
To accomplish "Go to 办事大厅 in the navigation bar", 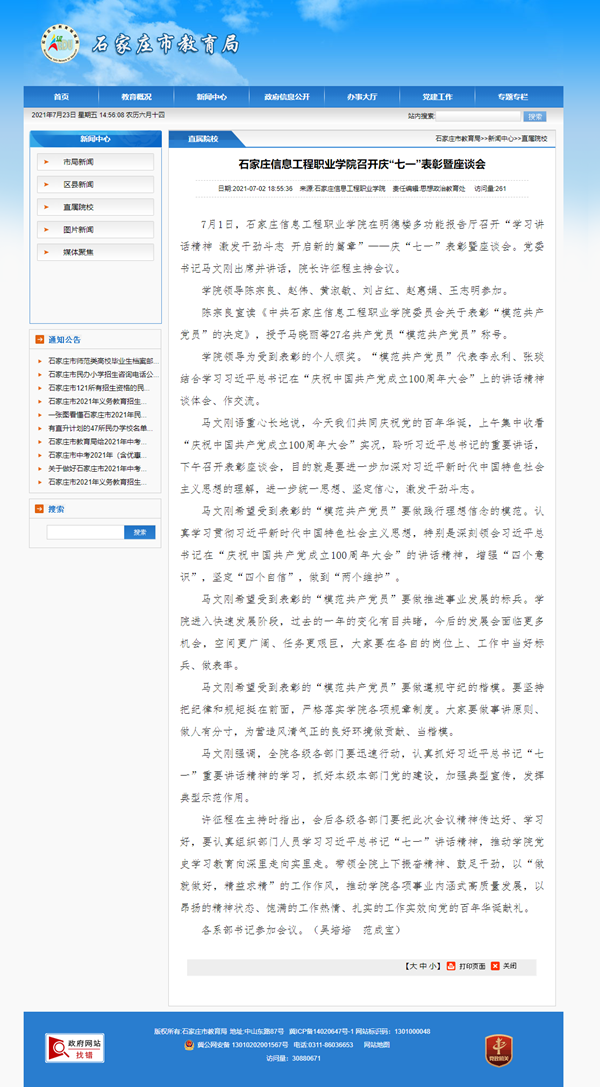I will click(362, 97).
